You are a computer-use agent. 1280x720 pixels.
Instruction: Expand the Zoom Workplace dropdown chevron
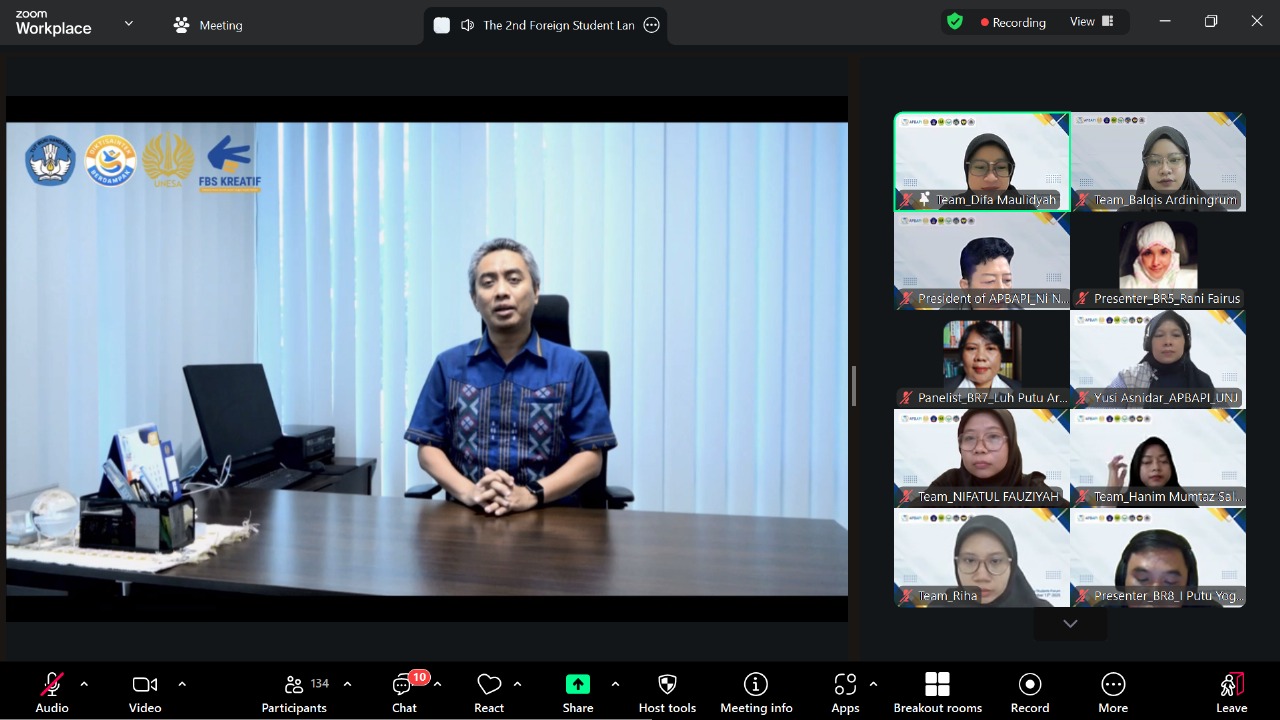pos(128,23)
